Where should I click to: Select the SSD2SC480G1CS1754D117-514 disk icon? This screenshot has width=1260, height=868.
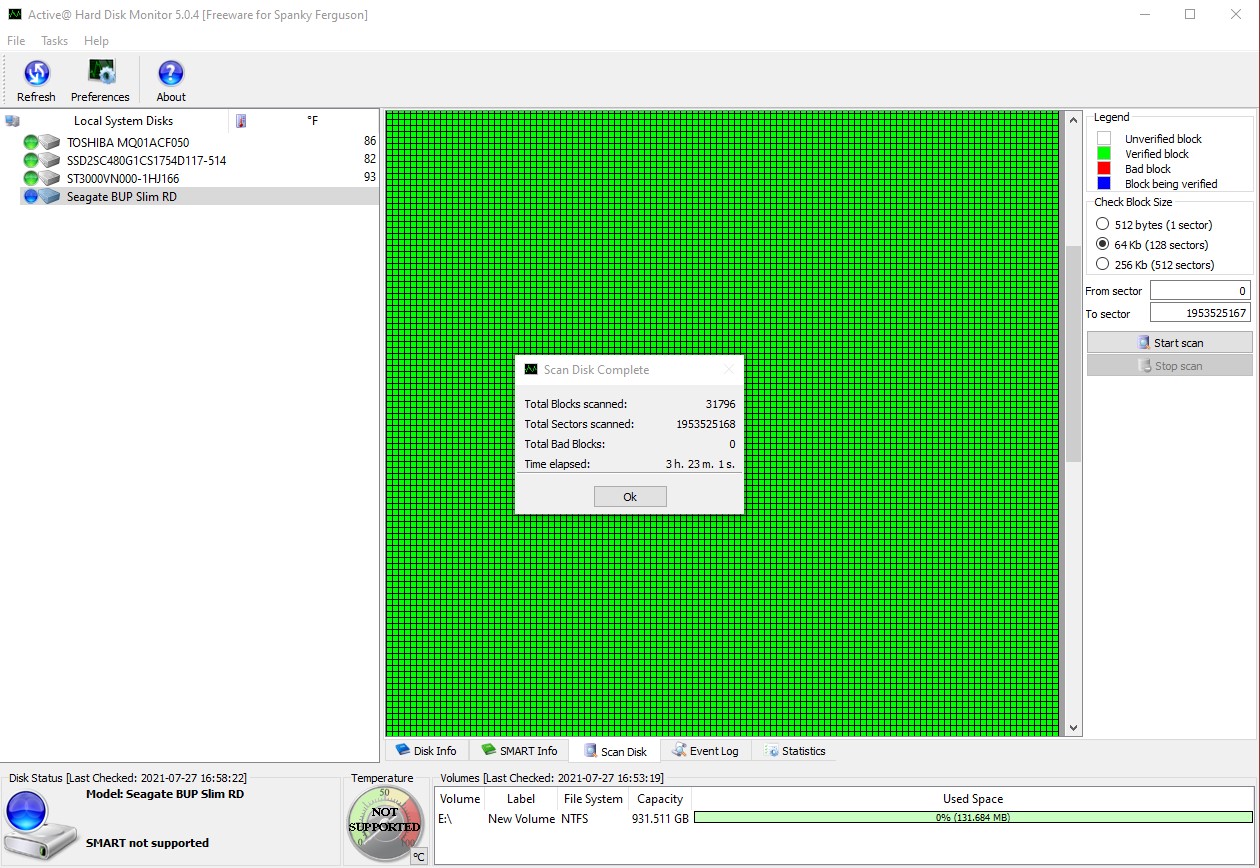coord(49,160)
